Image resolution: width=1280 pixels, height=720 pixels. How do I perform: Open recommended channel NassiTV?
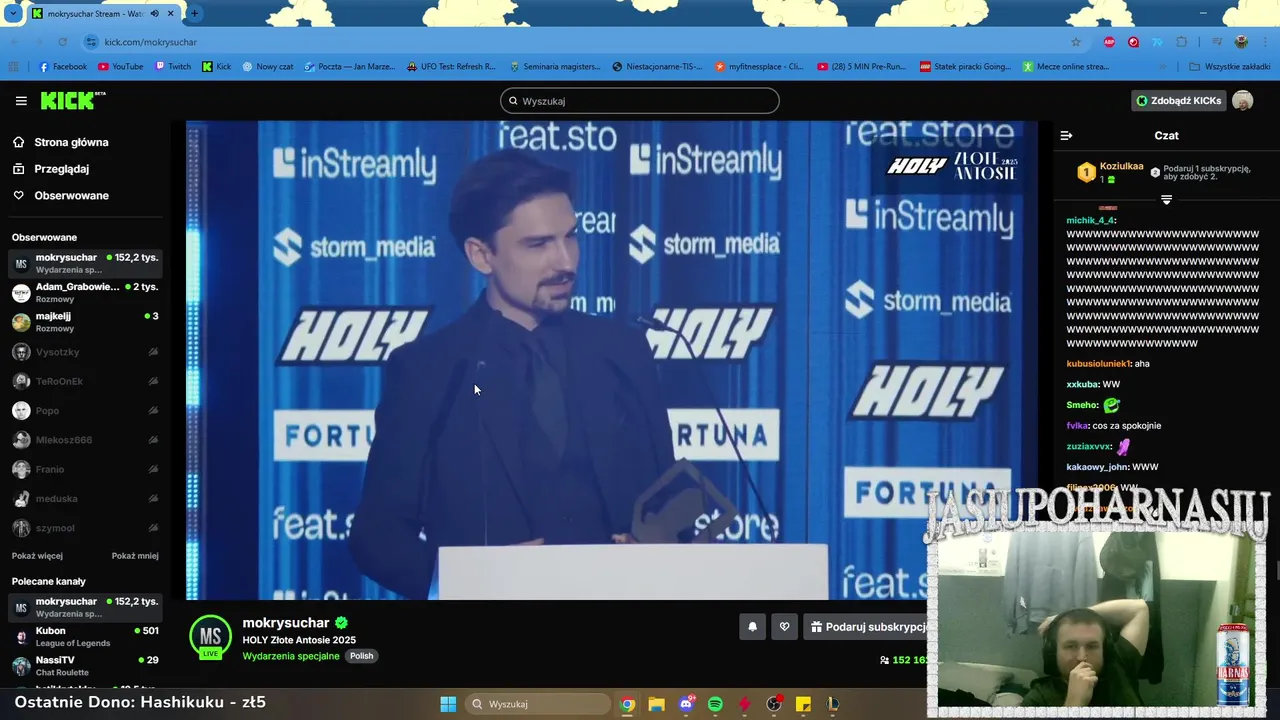click(x=85, y=666)
